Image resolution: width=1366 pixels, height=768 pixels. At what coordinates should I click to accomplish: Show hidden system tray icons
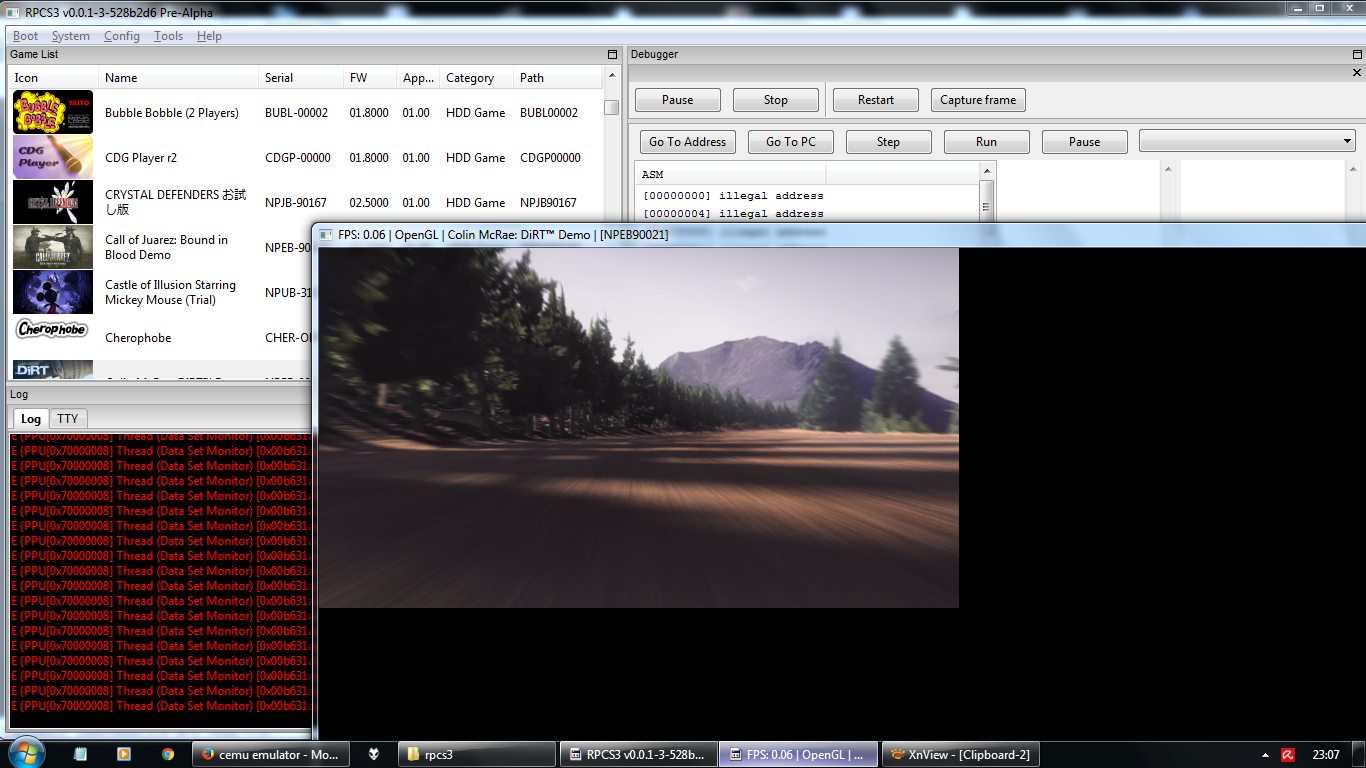(x=1265, y=755)
